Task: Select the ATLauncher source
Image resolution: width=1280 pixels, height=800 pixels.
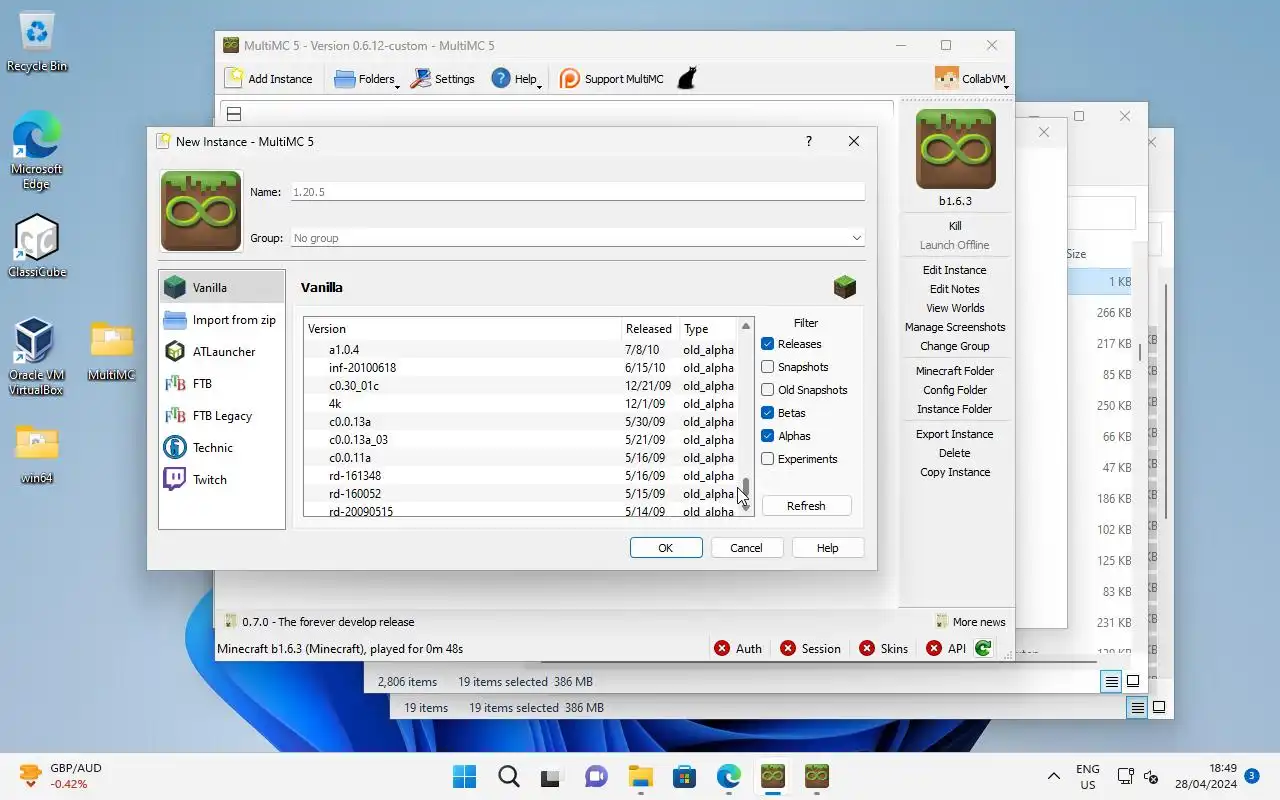Action: (x=222, y=352)
